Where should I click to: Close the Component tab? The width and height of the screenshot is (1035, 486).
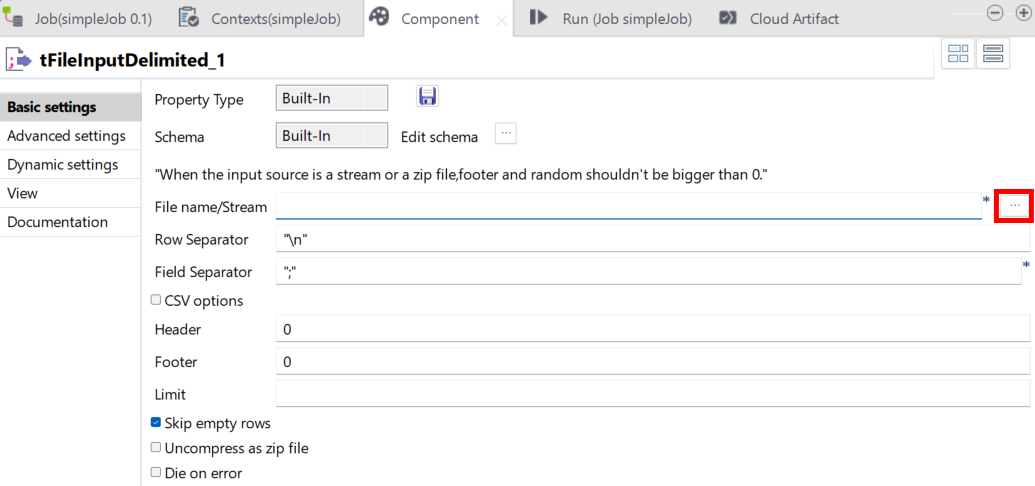(x=503, y=19)
